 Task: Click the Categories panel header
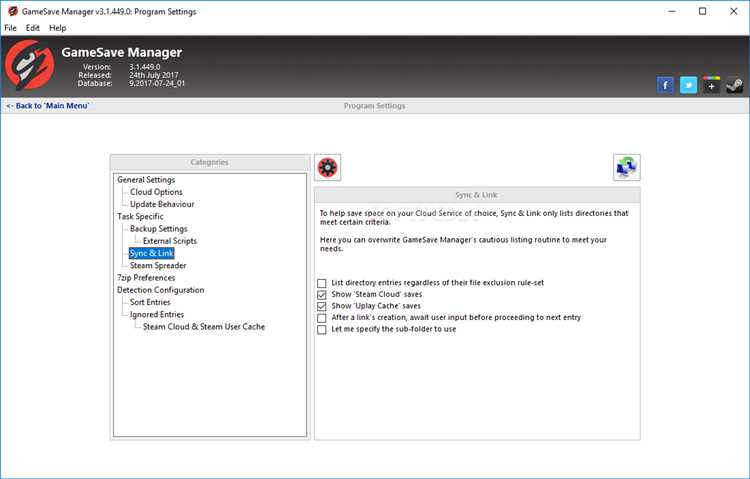pos(210,162)
